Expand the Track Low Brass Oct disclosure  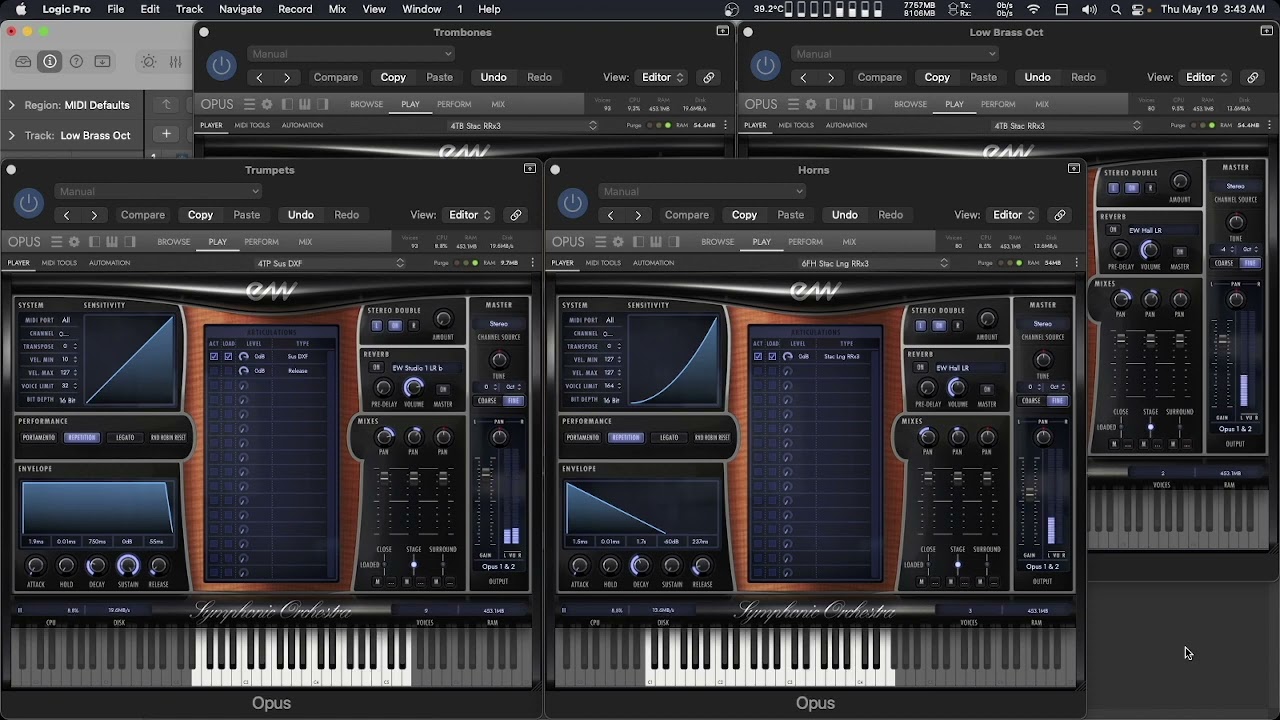click(12, 135)
